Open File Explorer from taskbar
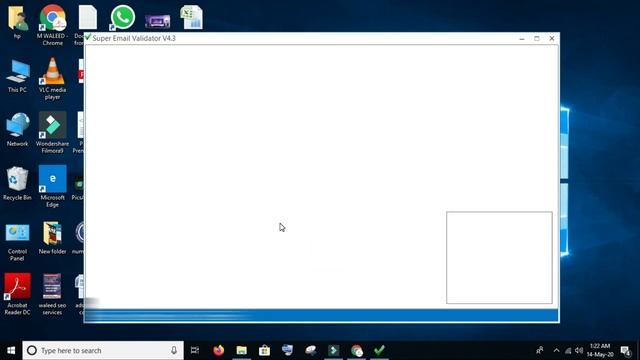This screenshot has width=640, height=360. click(x=241, y=350)
